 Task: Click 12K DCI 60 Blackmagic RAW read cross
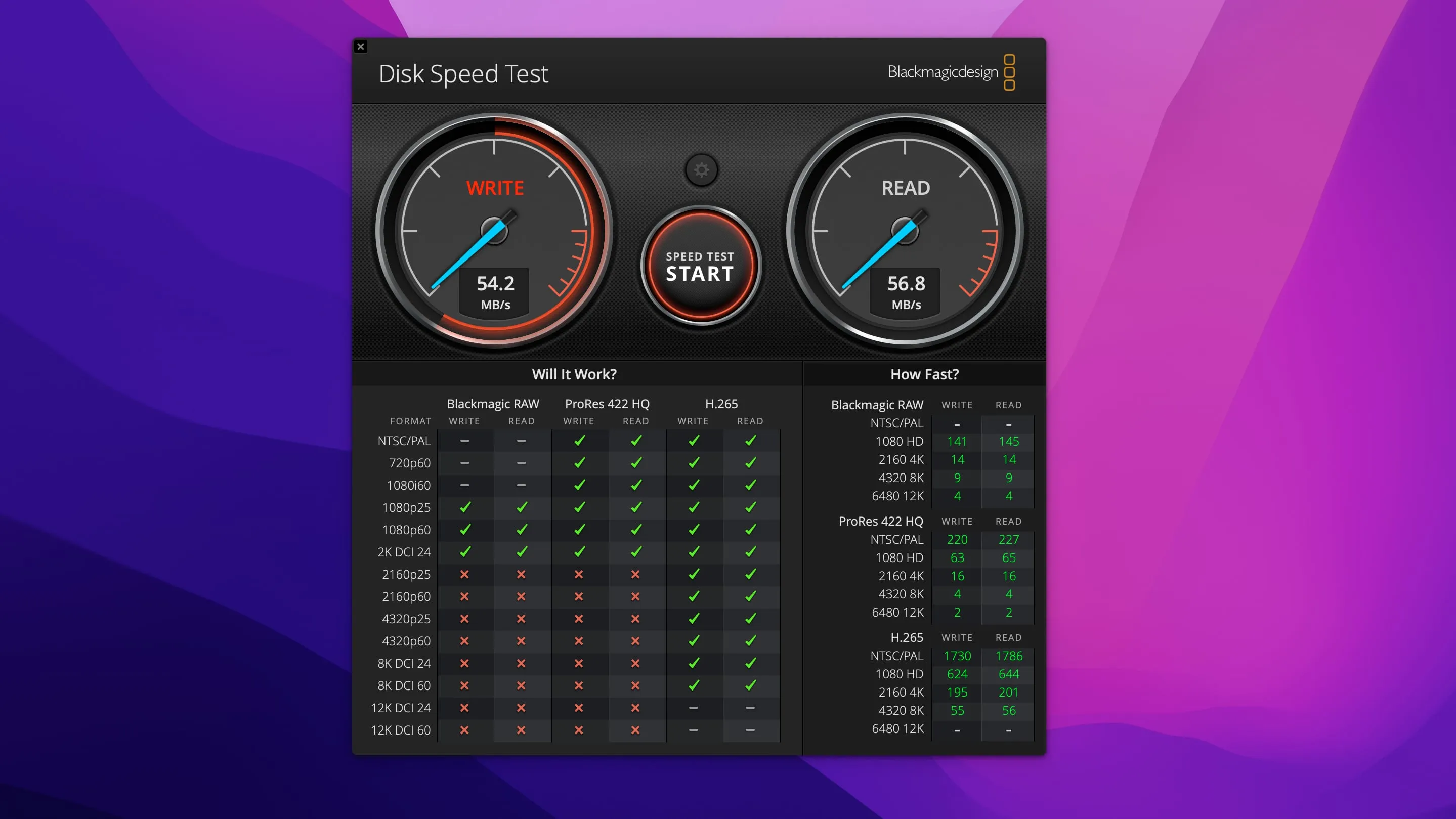(521, 730)
